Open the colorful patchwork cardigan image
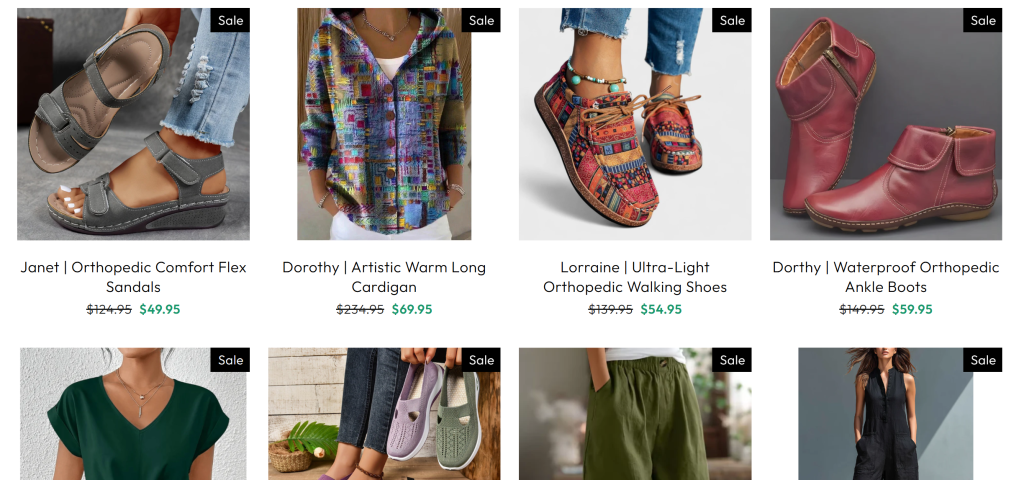1024x480 pixels. pyautogui.click(x=384, y=125)
